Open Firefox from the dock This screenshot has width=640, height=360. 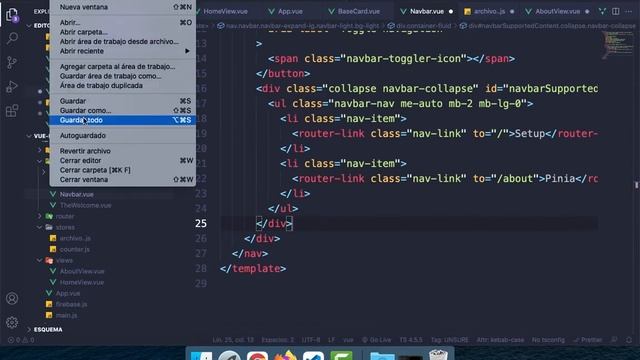[x=285, y=355]
